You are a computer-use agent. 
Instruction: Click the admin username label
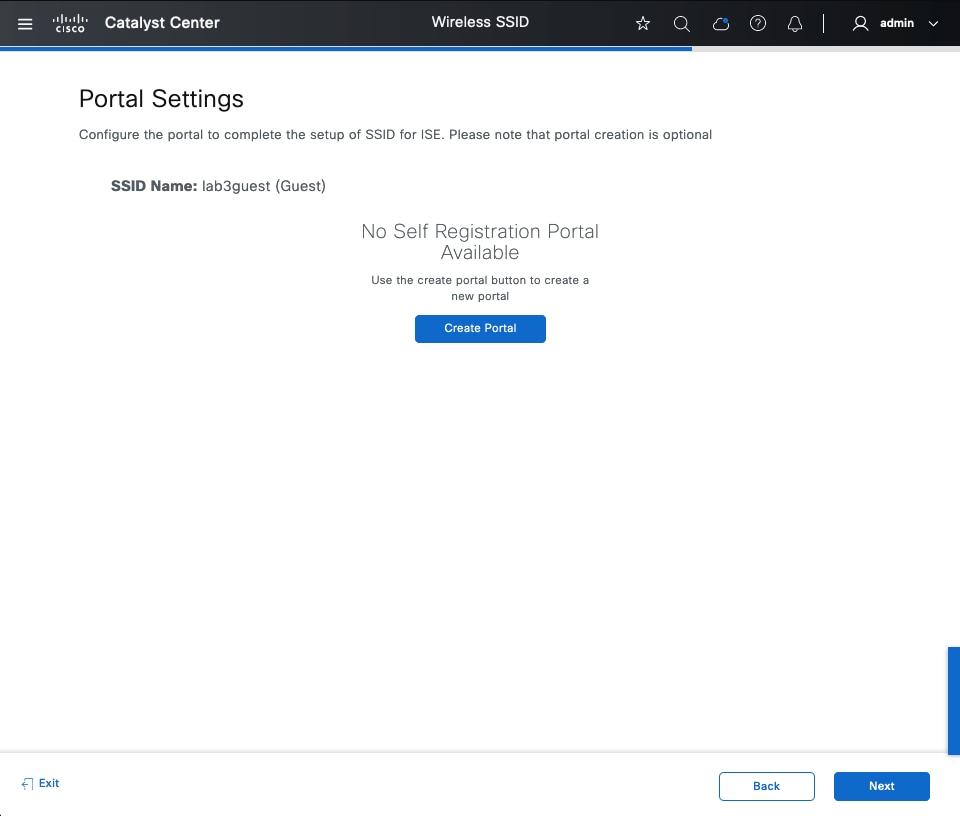click(897, 23)
